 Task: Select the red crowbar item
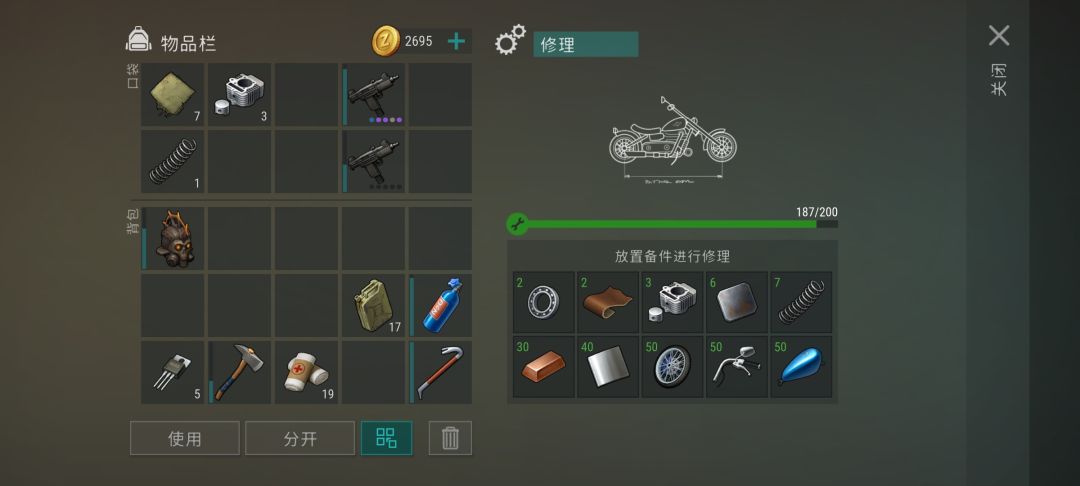pos(440,372)
